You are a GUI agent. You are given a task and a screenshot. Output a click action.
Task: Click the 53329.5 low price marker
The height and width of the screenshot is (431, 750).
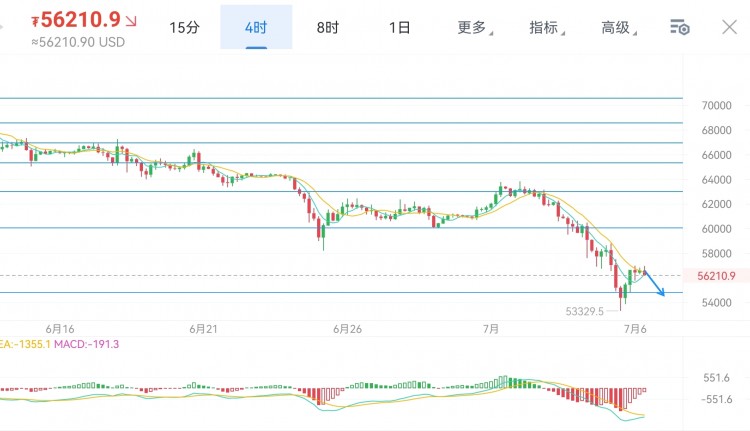coord(585,312)
